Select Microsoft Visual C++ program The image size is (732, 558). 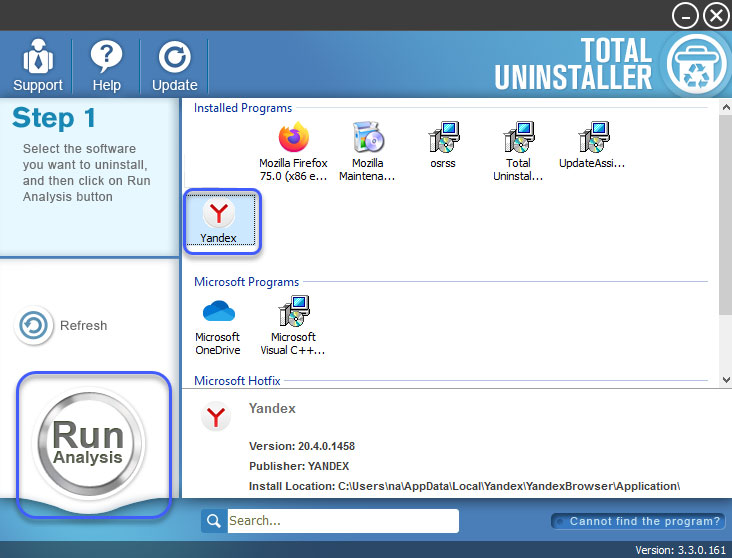293,326
